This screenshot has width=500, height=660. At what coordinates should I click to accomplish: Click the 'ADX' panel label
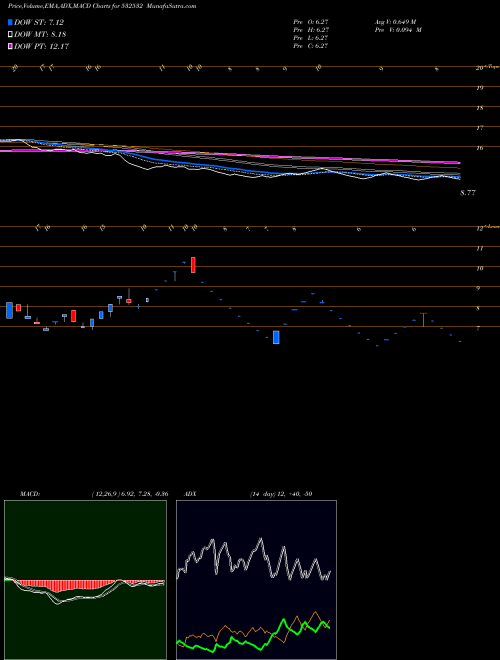coord(190,494)
